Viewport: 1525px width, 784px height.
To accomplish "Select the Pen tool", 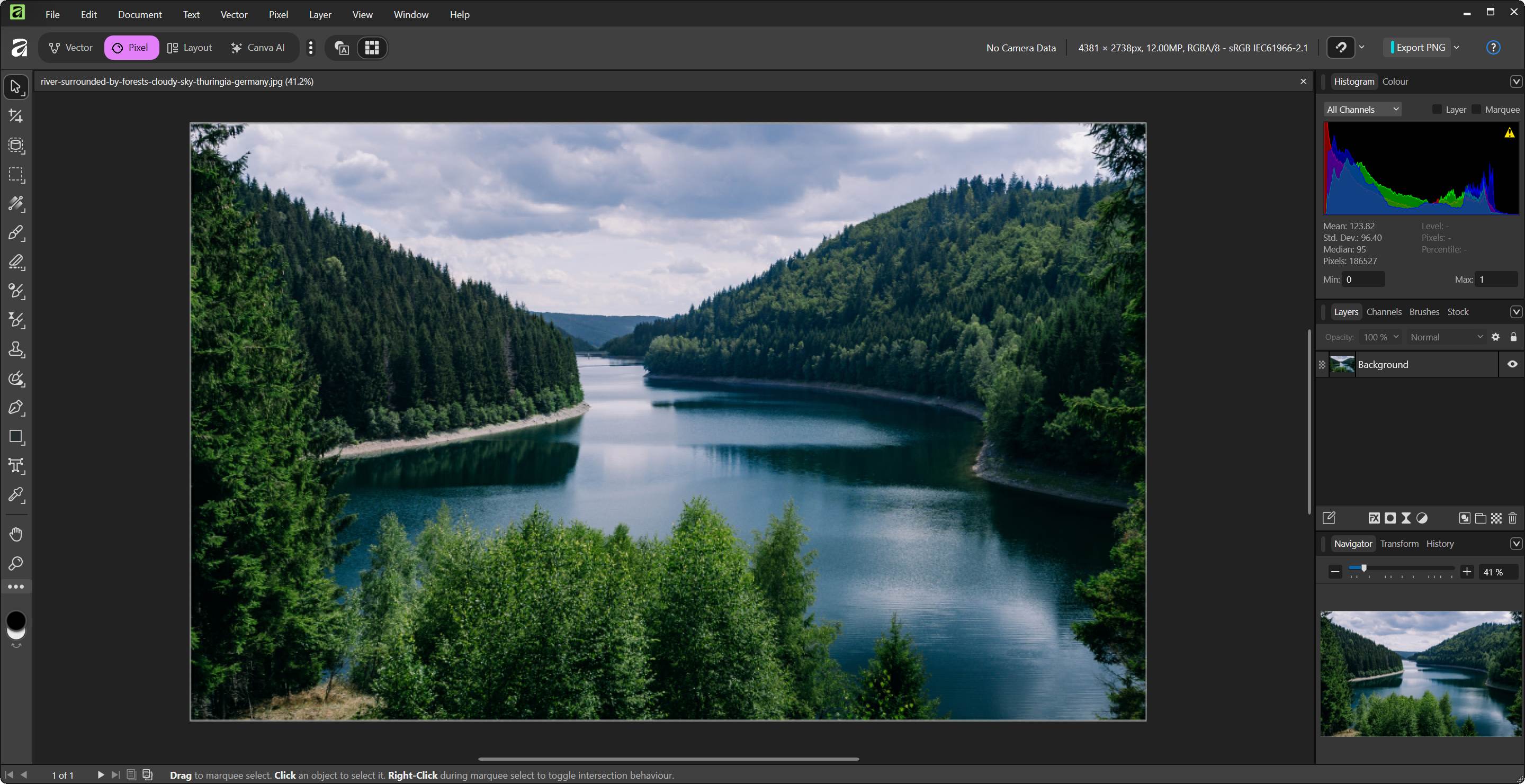I will [x=16, y=408].
